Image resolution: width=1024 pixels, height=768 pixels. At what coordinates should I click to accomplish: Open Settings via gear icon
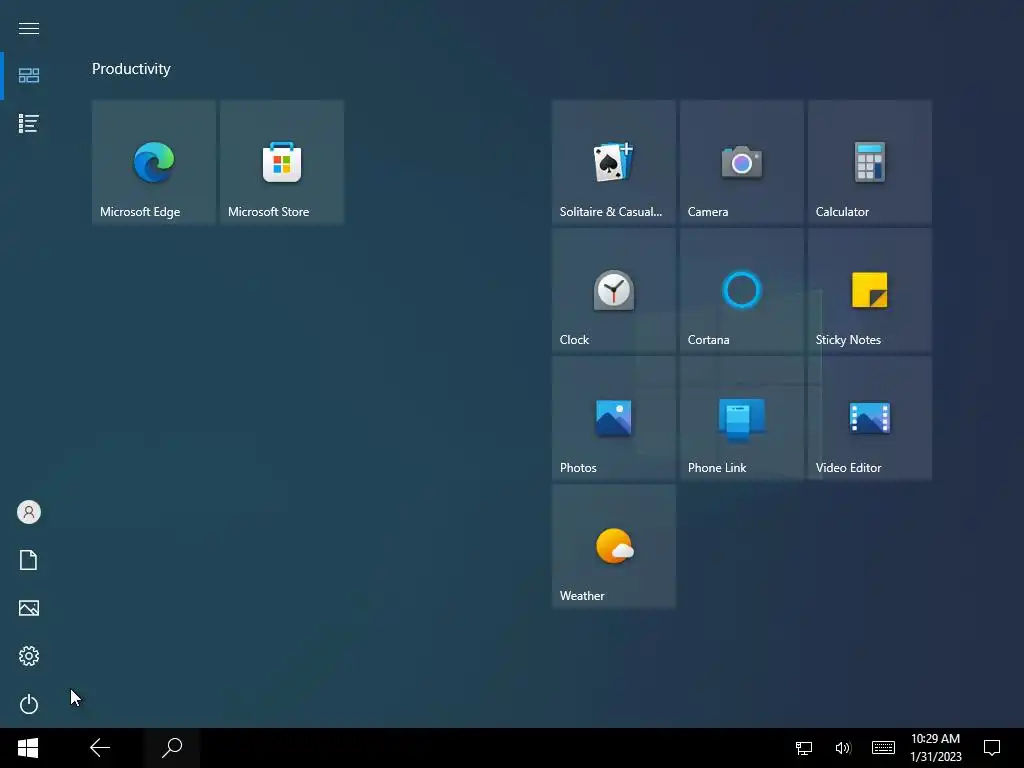(x=29, y=656)
